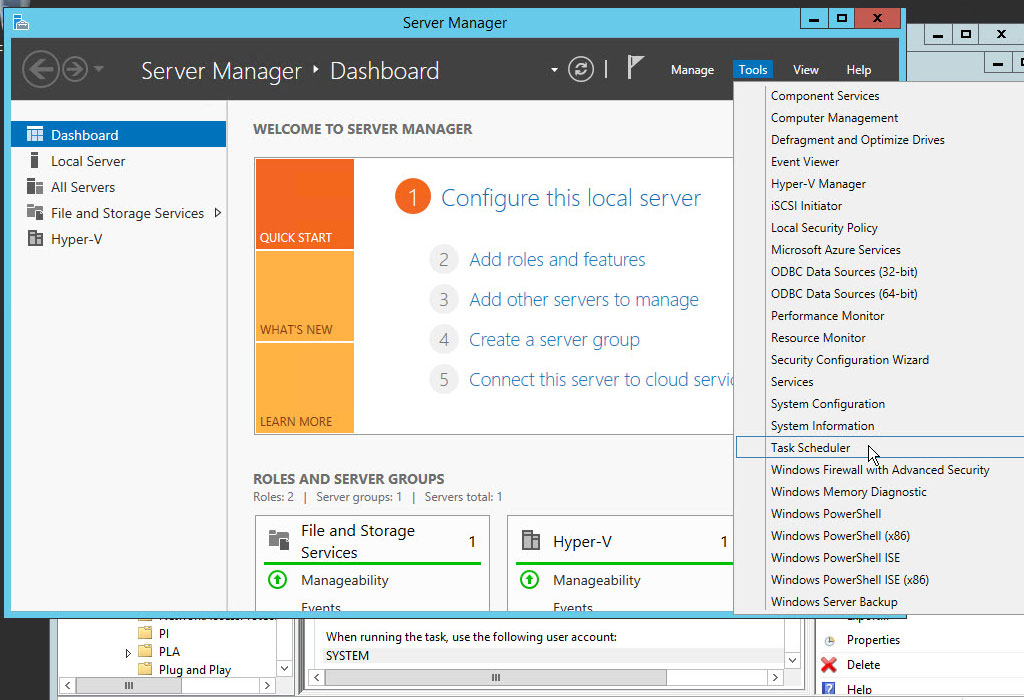Click the All Servers sidebar icon
The image size is (1024, 700).
point(35,187)
